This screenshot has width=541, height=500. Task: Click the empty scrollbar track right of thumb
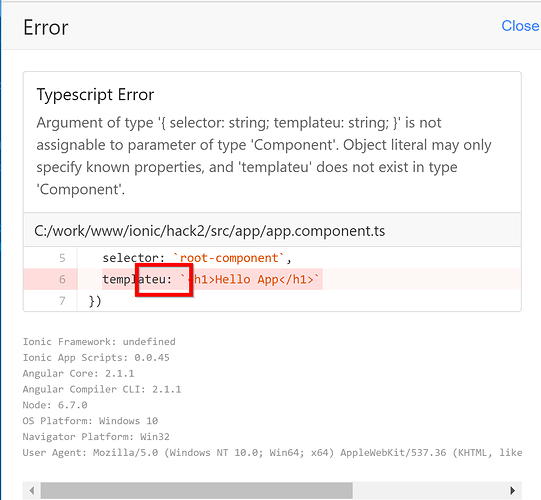coord(429,490)
